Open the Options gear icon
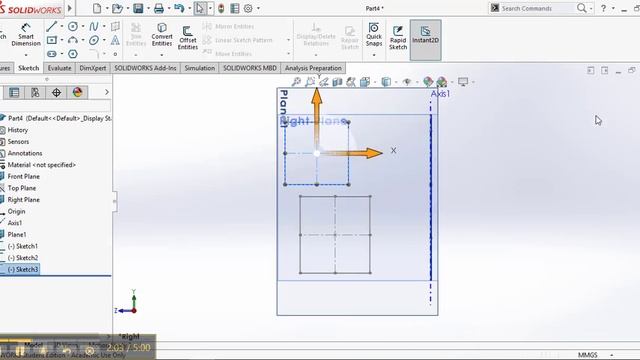Image resolution: width=640 pixels, height=360 pixels. coord(248,8)
